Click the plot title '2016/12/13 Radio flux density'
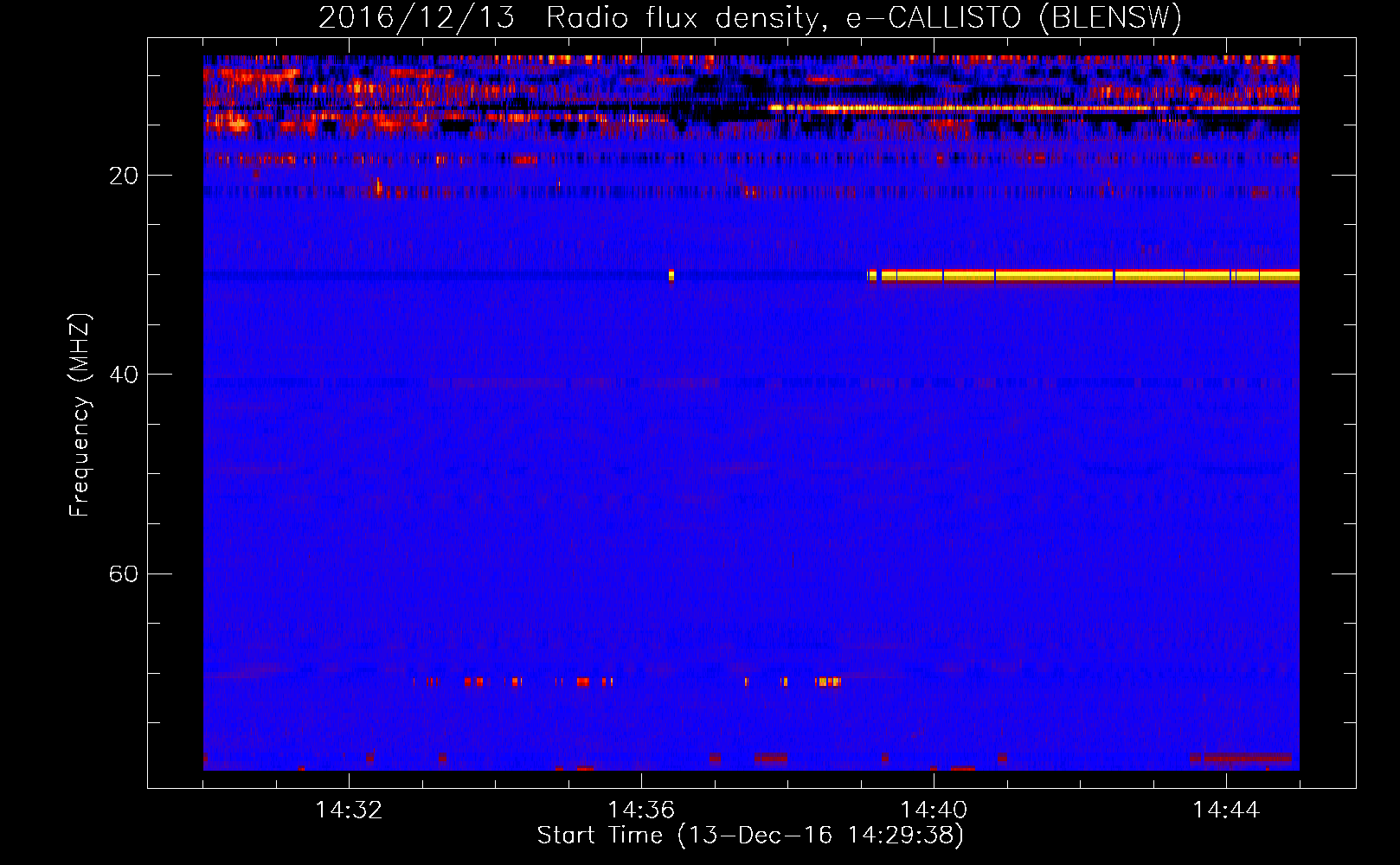Image resolution: width=1400 pixels, height=865 pixels. (x=749, y=17)
